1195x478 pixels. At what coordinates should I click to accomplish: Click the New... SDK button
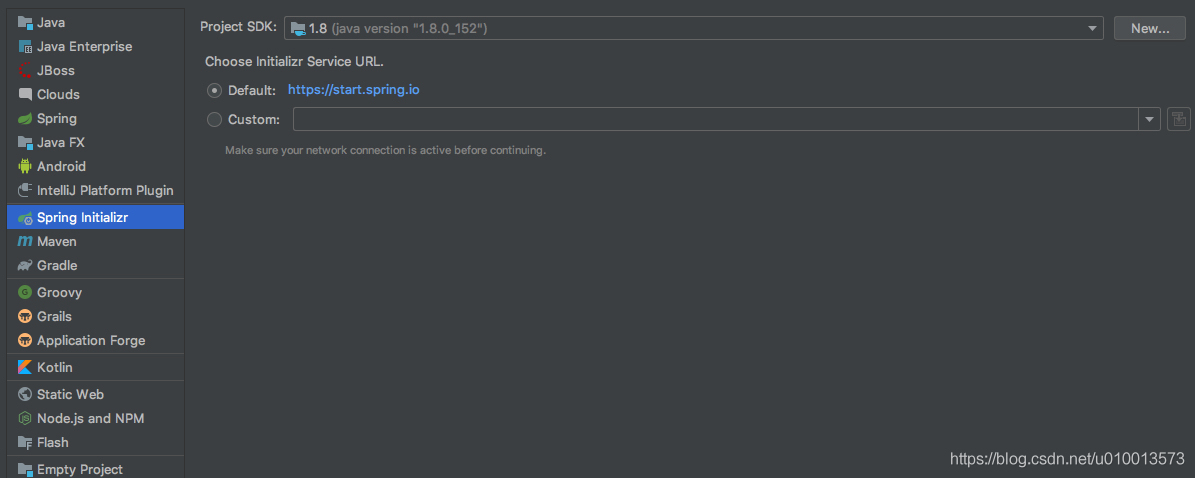tap(1150, 28)
